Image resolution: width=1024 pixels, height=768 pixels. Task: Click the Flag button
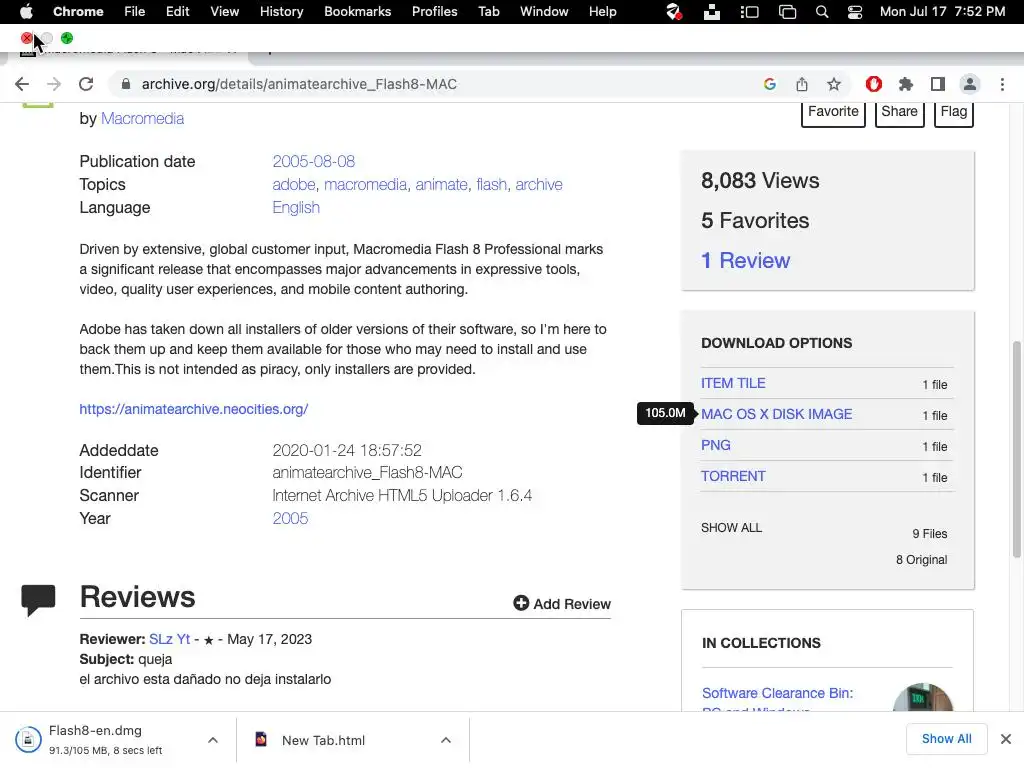point(953,113)
